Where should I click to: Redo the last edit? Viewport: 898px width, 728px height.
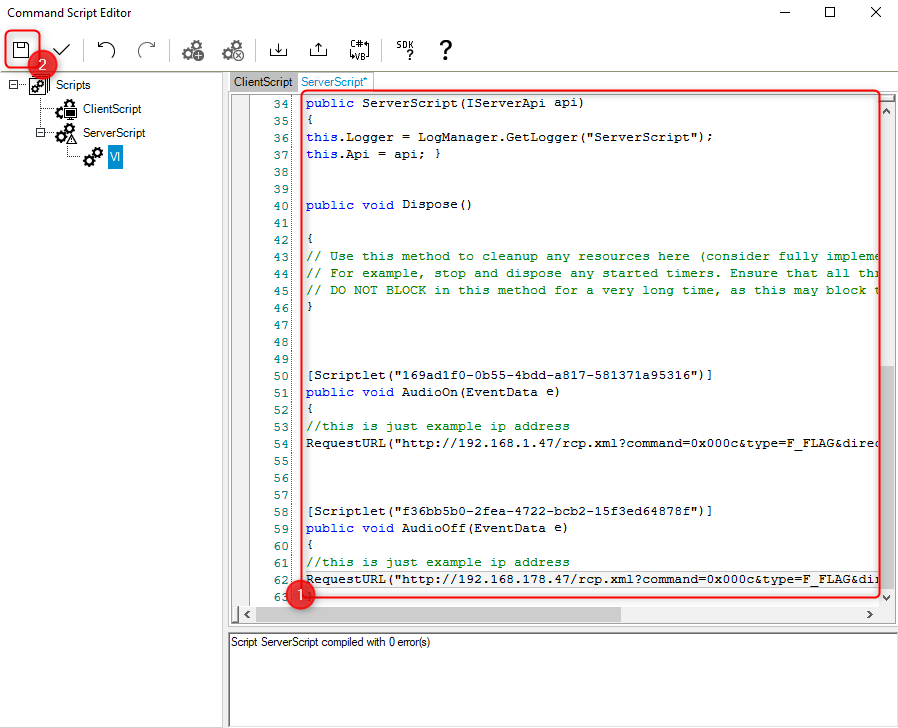[146, 49]
